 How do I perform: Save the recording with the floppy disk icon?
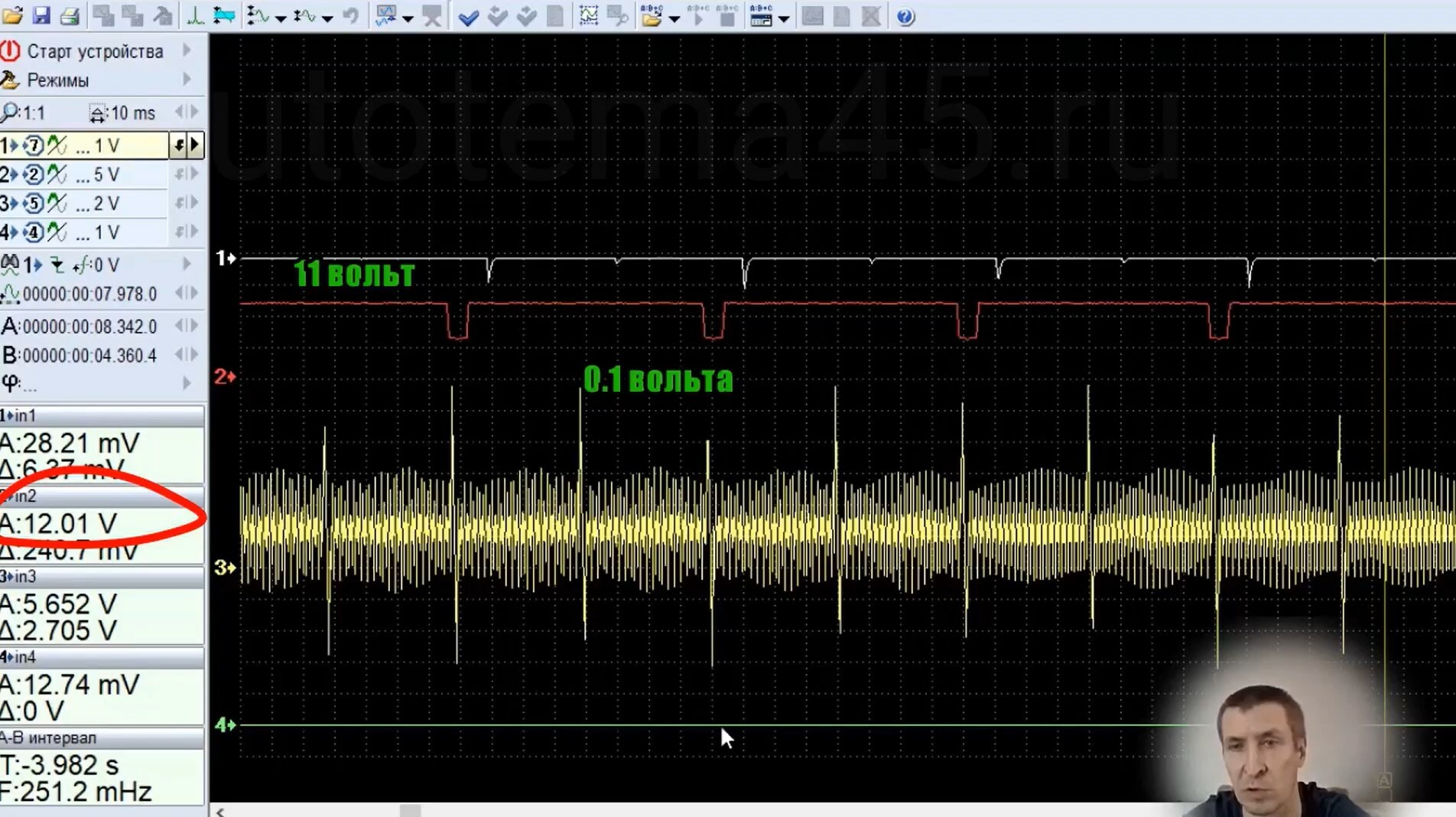click(41, 15)
